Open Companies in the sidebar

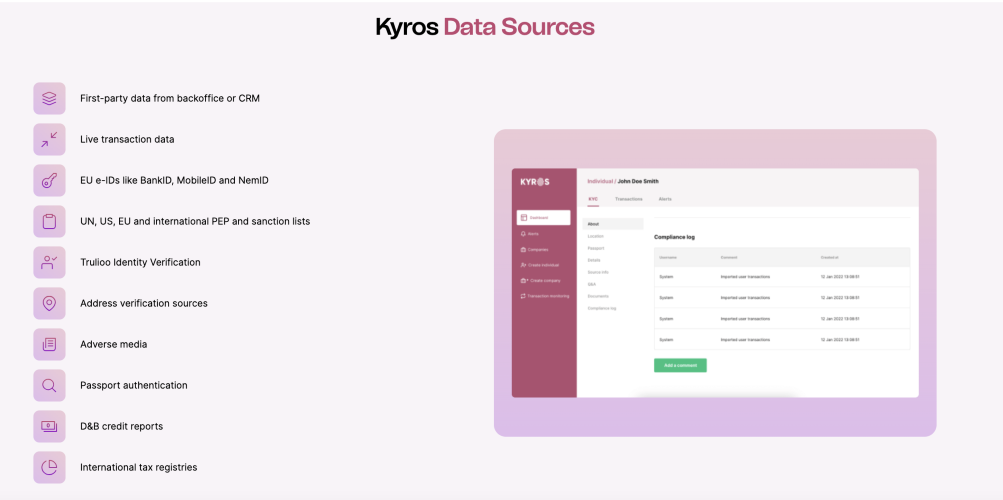535,249
